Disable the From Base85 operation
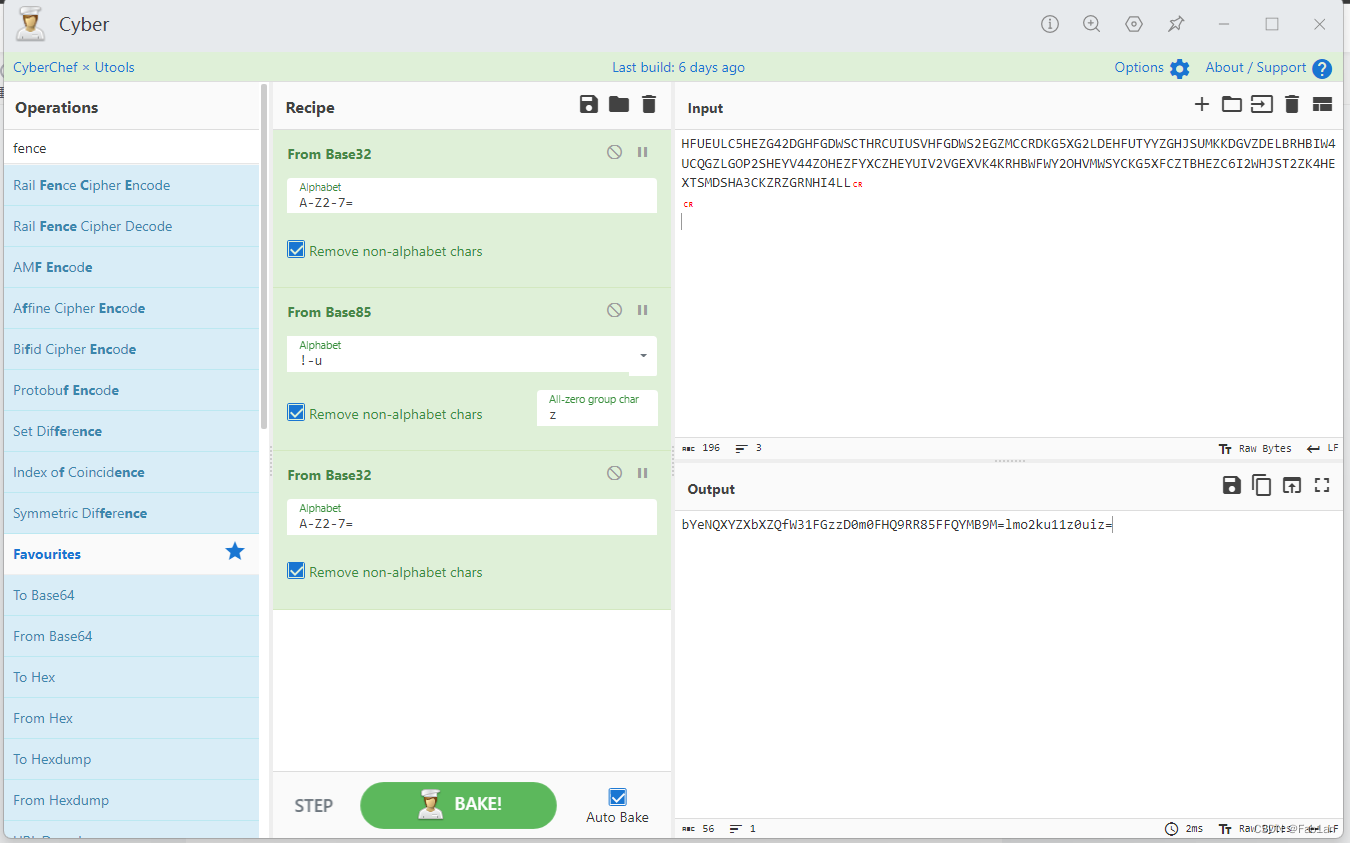 click(614, 310)
